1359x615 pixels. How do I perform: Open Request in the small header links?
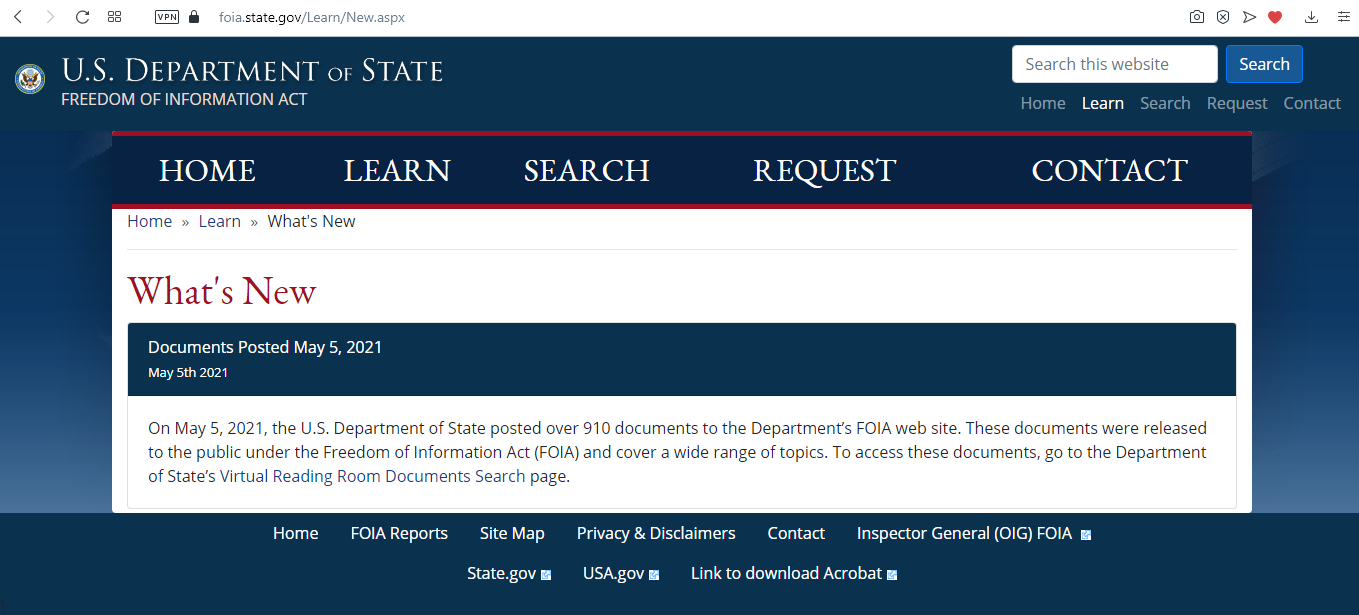1237,103
